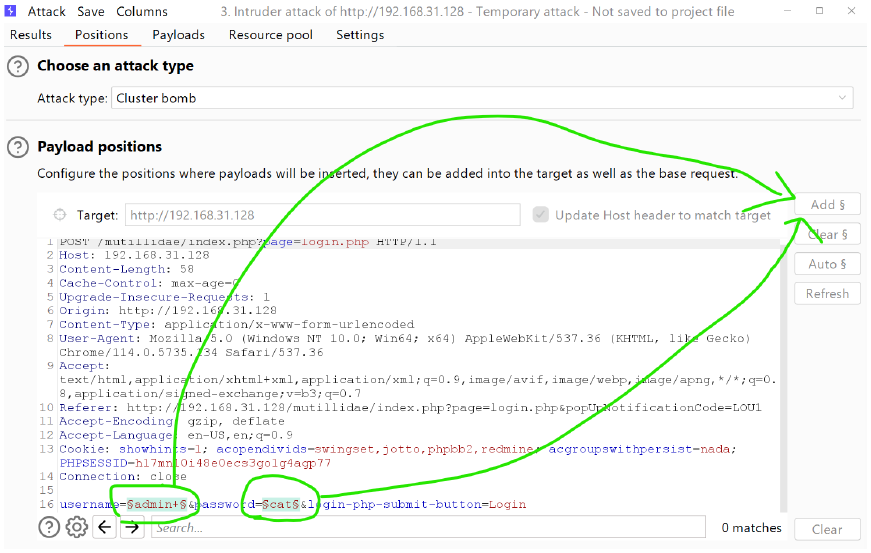
Task: Click the Burp Suite lightning logo icon
Action: [10, 11]
